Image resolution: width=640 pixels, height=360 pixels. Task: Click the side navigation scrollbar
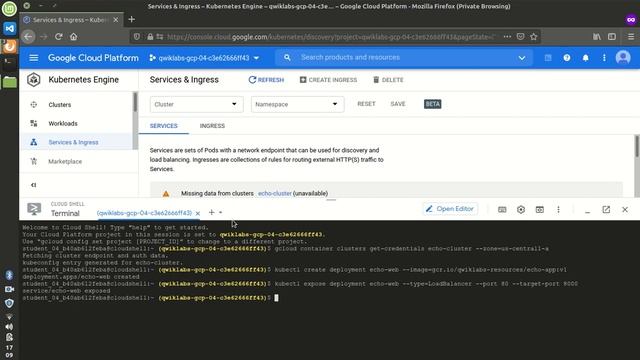pos(135,102)
